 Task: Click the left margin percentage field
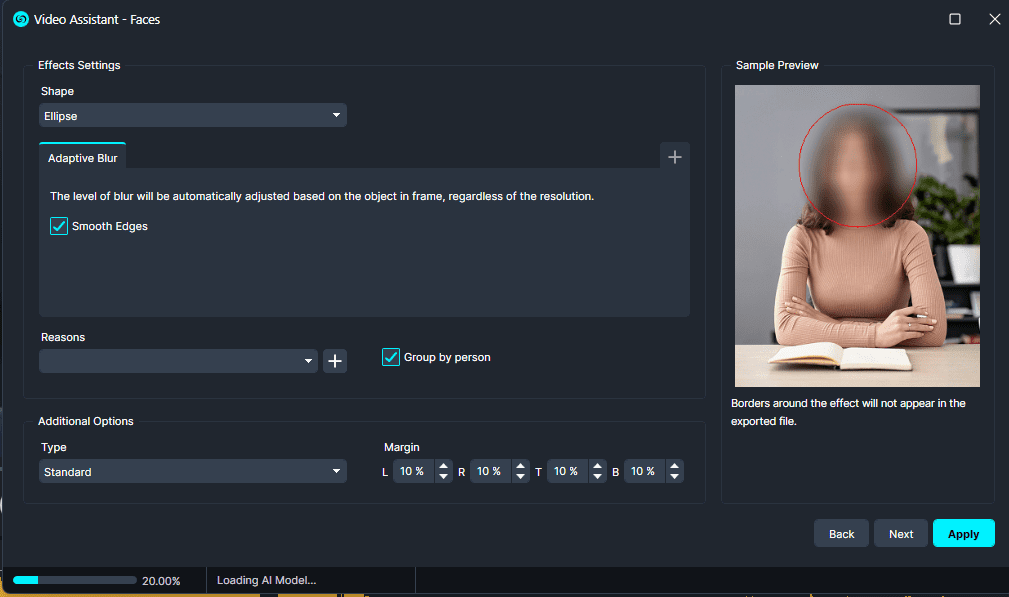412,472
